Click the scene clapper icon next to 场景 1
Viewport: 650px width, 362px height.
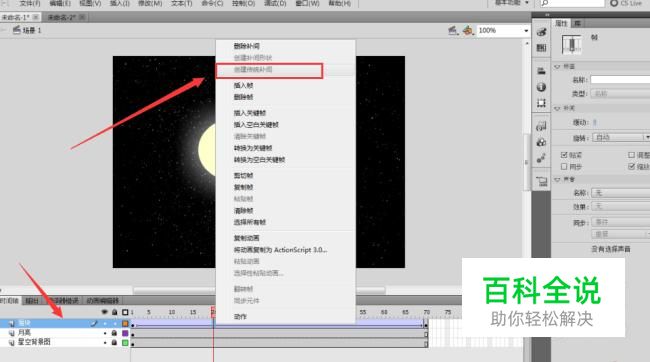tap(17, 30)
